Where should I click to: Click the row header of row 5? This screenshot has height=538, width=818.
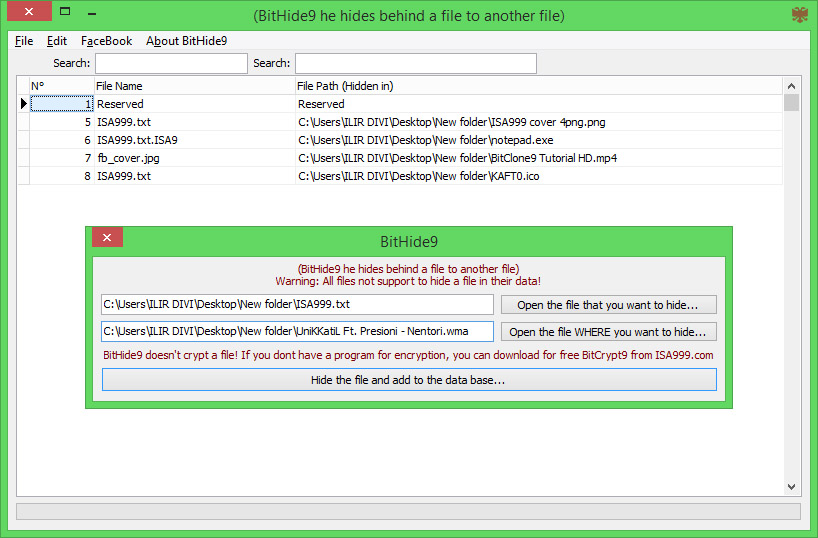23,122
